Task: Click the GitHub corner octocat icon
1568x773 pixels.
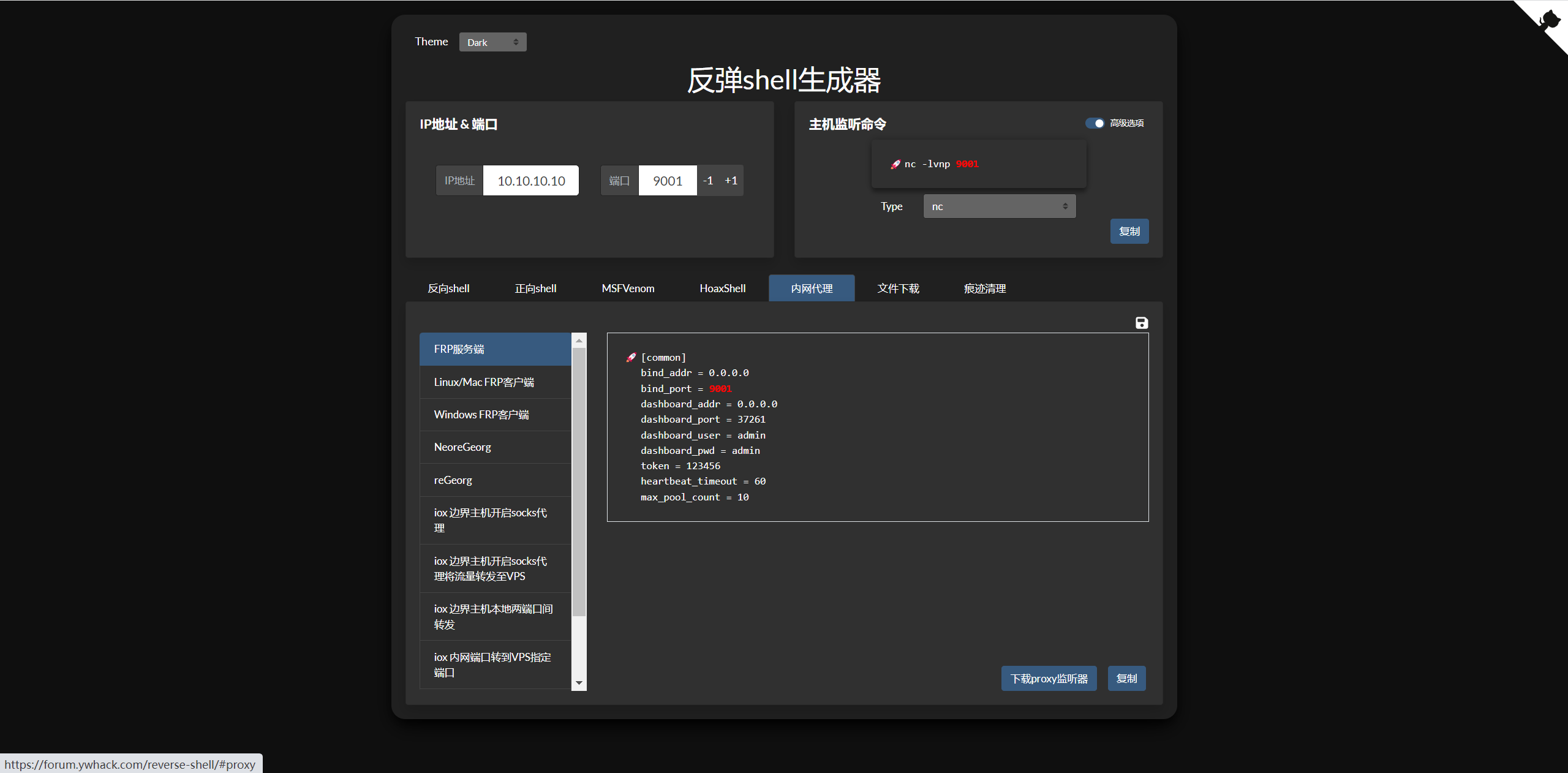Action: [1550, 20]
